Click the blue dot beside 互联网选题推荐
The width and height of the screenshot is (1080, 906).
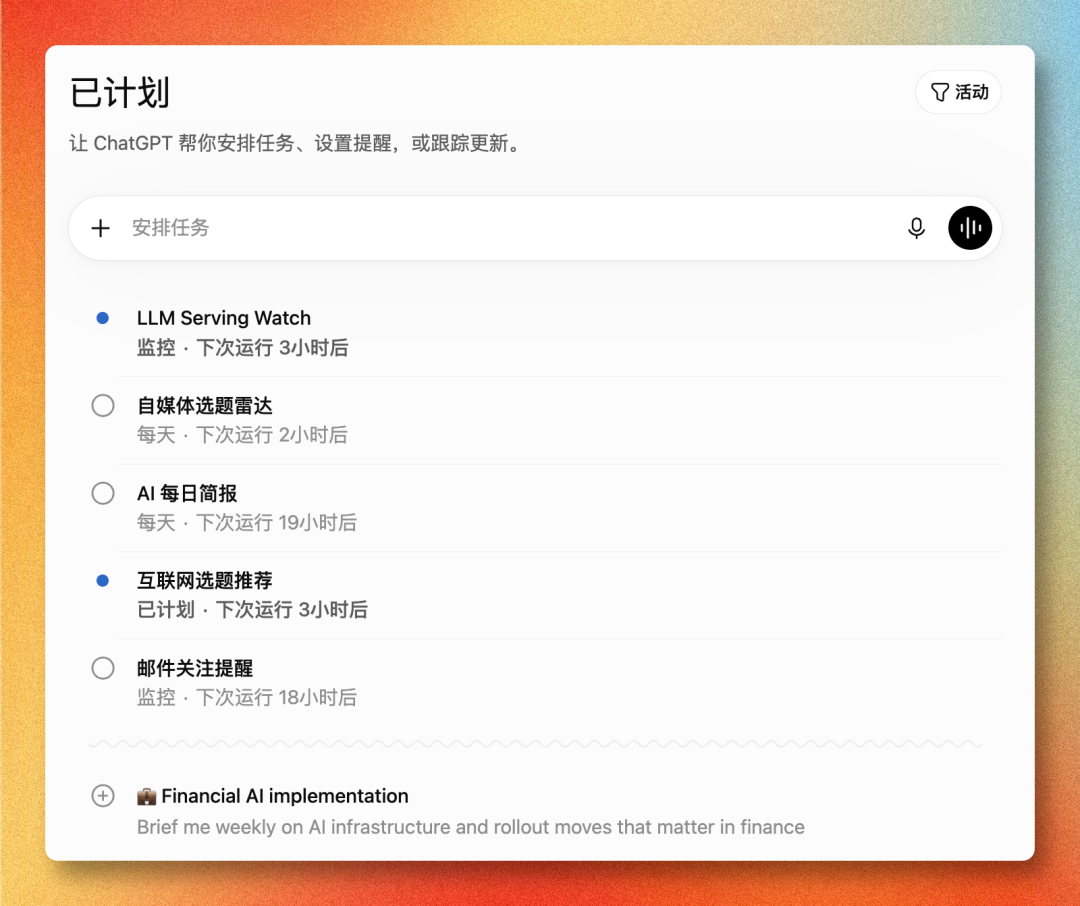103,581
